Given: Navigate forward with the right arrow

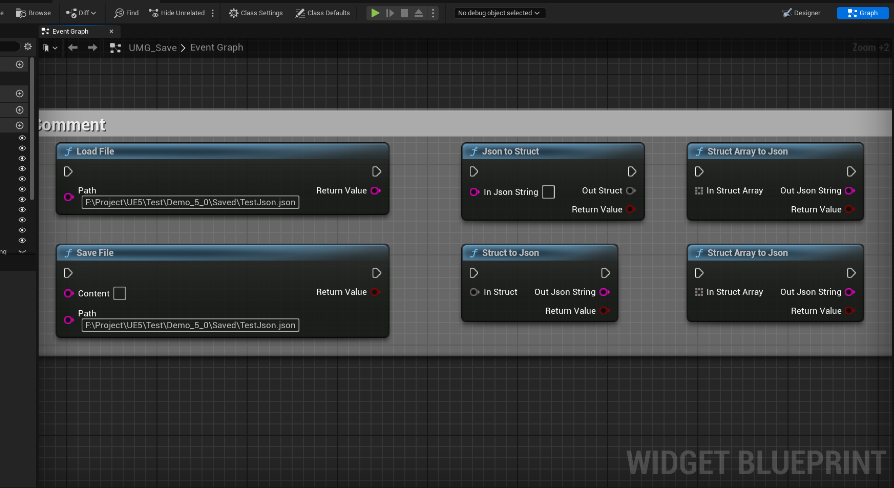Looking at the screenshot, I should pos(92,48).
